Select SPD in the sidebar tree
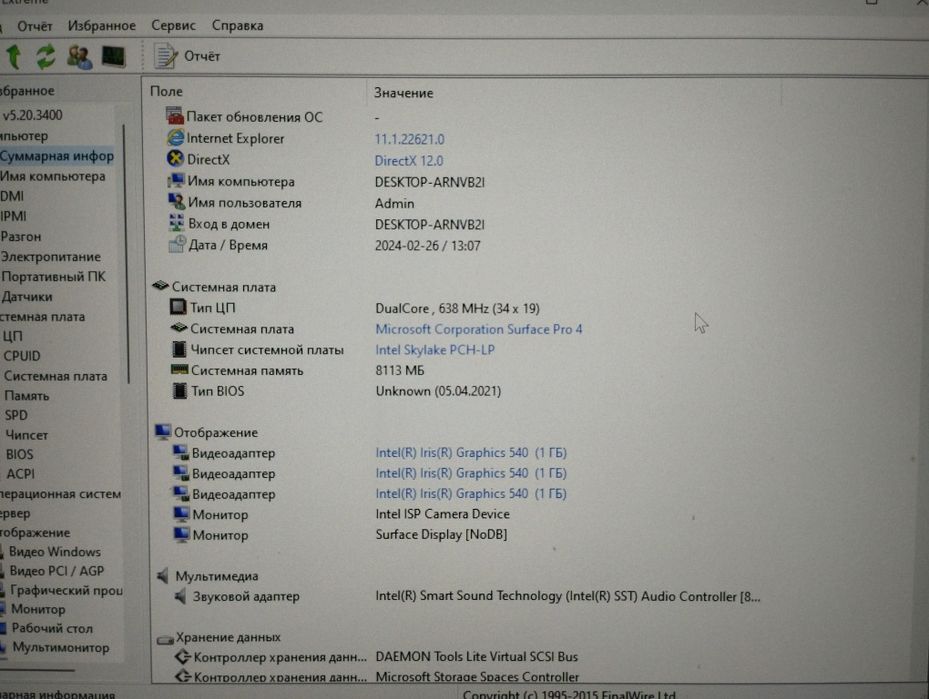 click(x=16, y=415)
